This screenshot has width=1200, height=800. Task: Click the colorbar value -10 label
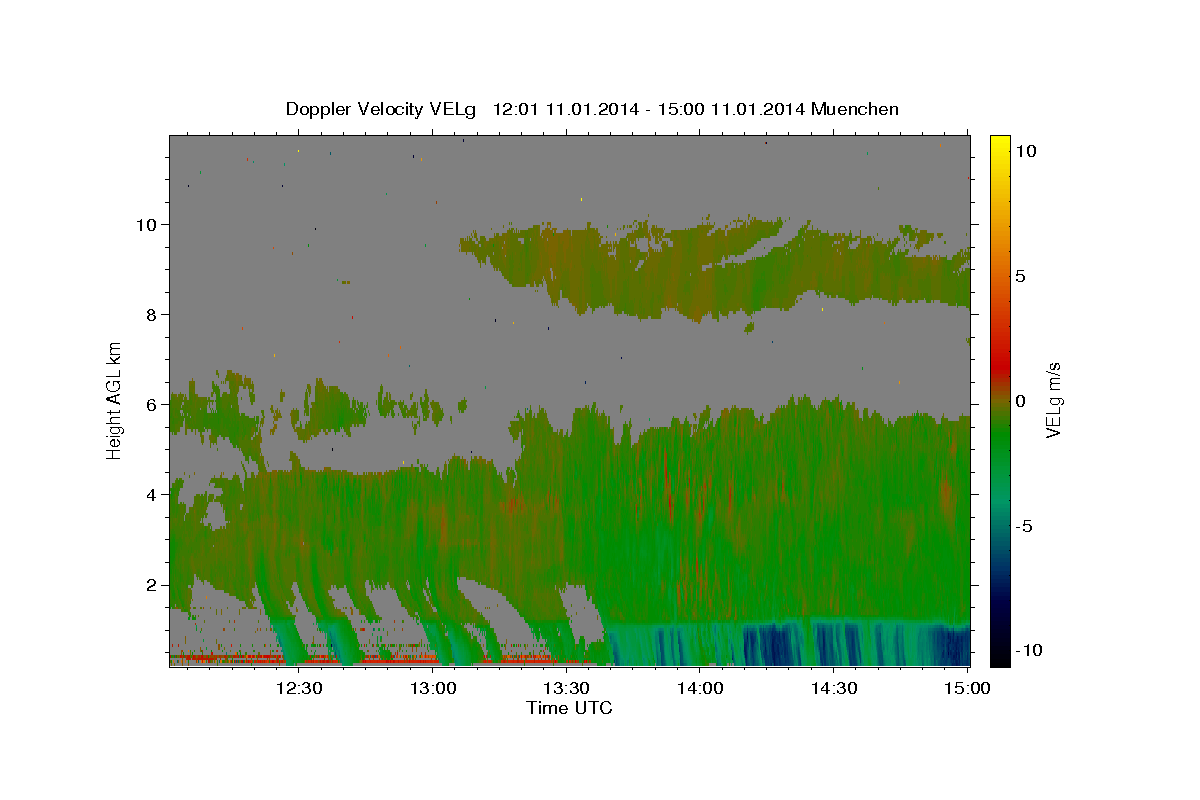click(x=1028, y=651)
